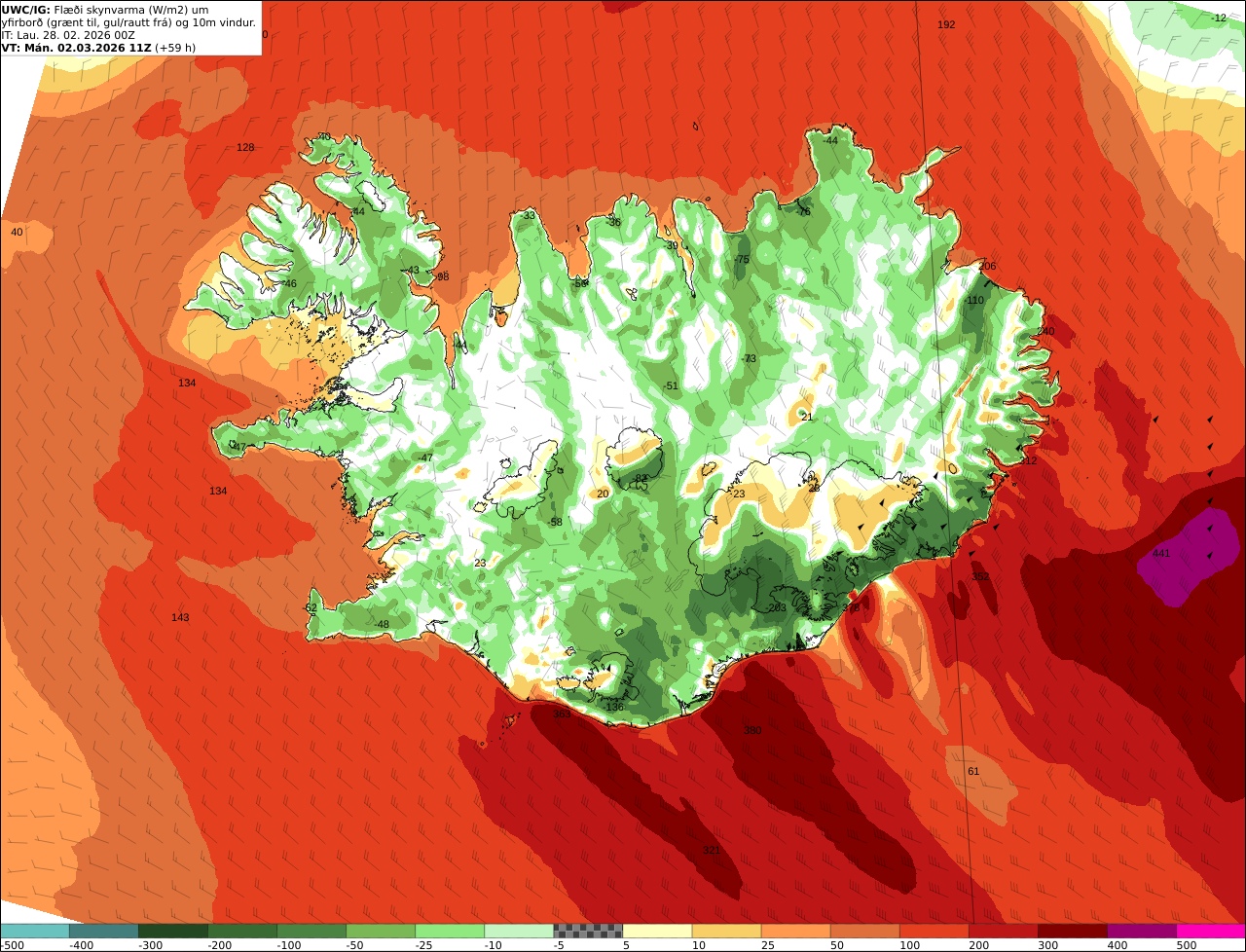Click the 380 flux value over the sea
1246x952 pixels.
(x=752, y=730)
